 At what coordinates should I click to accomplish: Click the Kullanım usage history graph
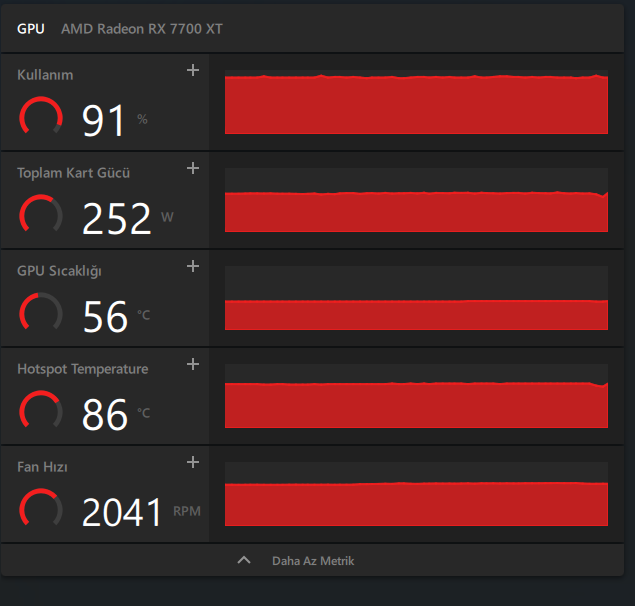(416, 102)
